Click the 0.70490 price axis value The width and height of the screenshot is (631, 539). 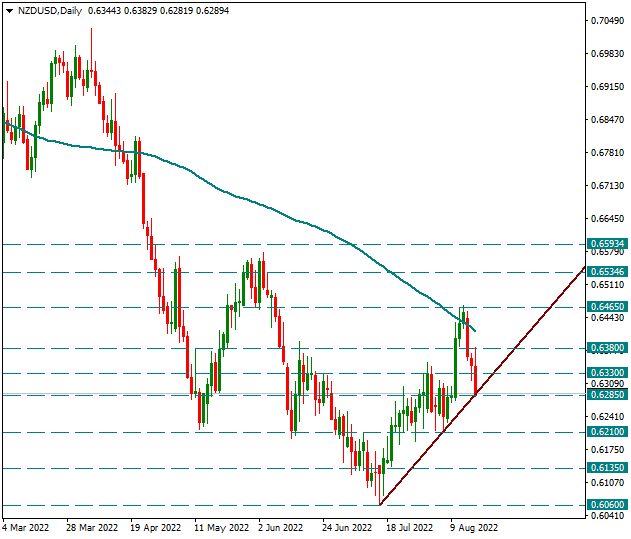tap(607, 21)
